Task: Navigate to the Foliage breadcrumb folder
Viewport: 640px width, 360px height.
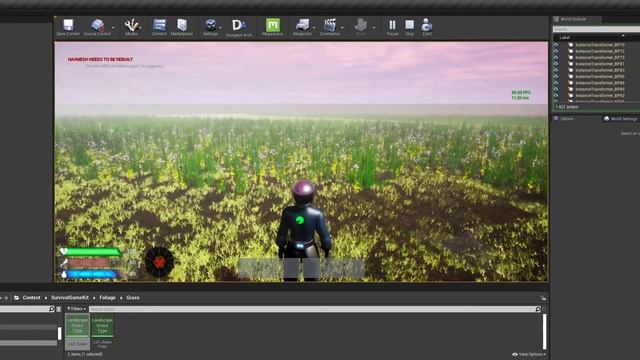Action: pyautogui.click(x=107, y=298)
